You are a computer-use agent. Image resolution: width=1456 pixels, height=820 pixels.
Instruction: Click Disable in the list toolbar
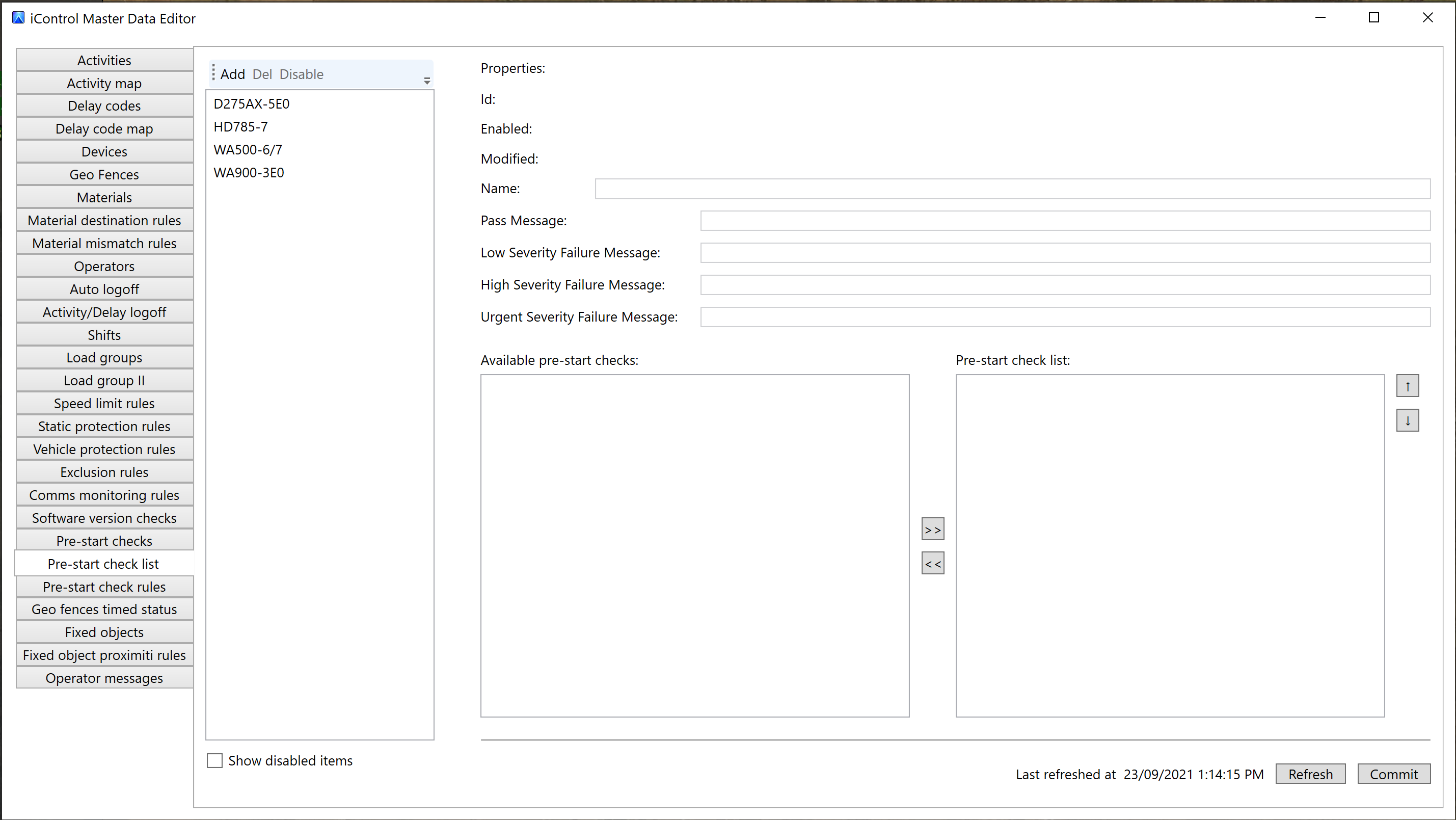click(301, 74)
